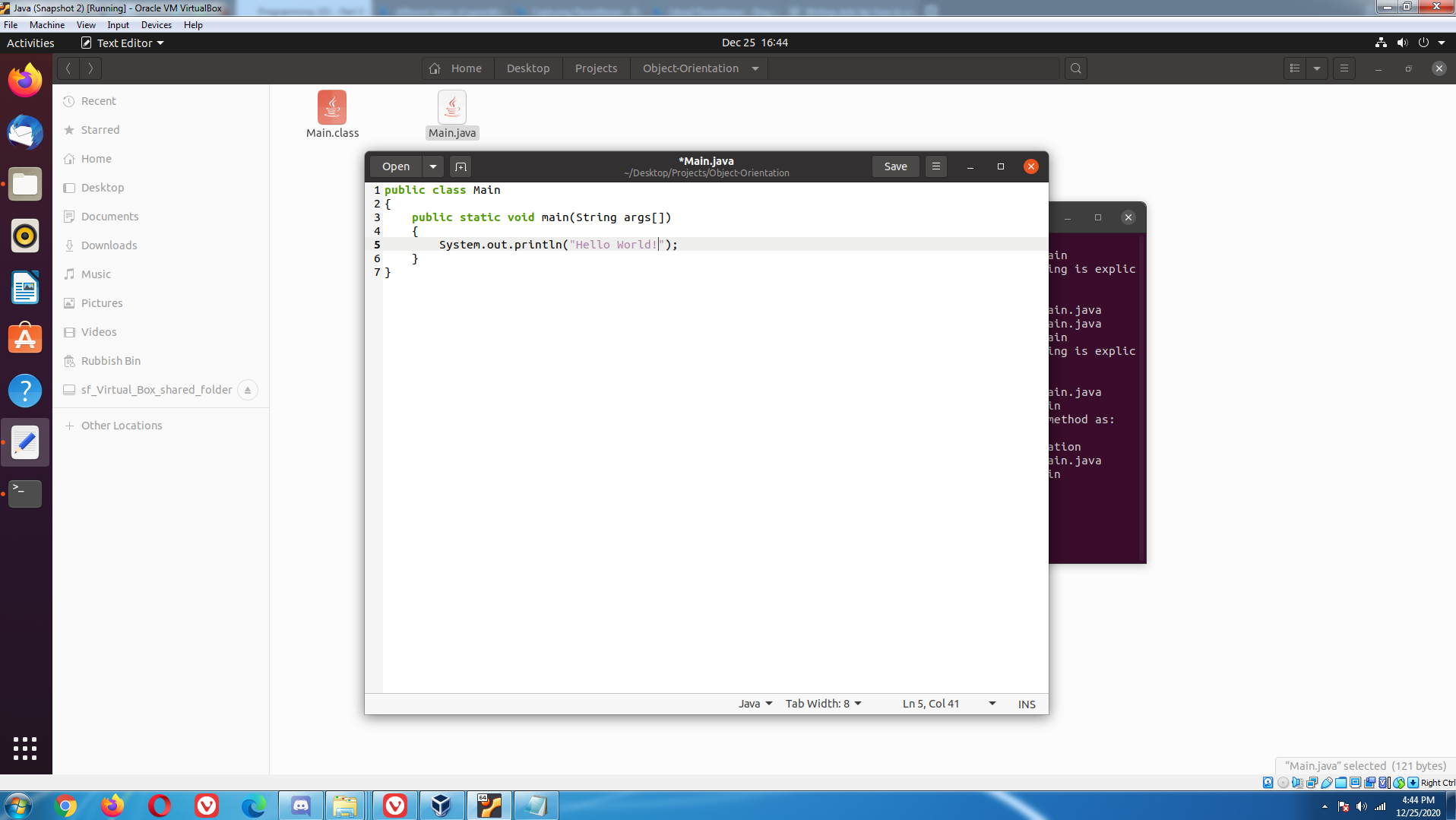Show the applications grid
Image resolution: width=1456 pixels, height=820 pixels.
pos(25,748)
